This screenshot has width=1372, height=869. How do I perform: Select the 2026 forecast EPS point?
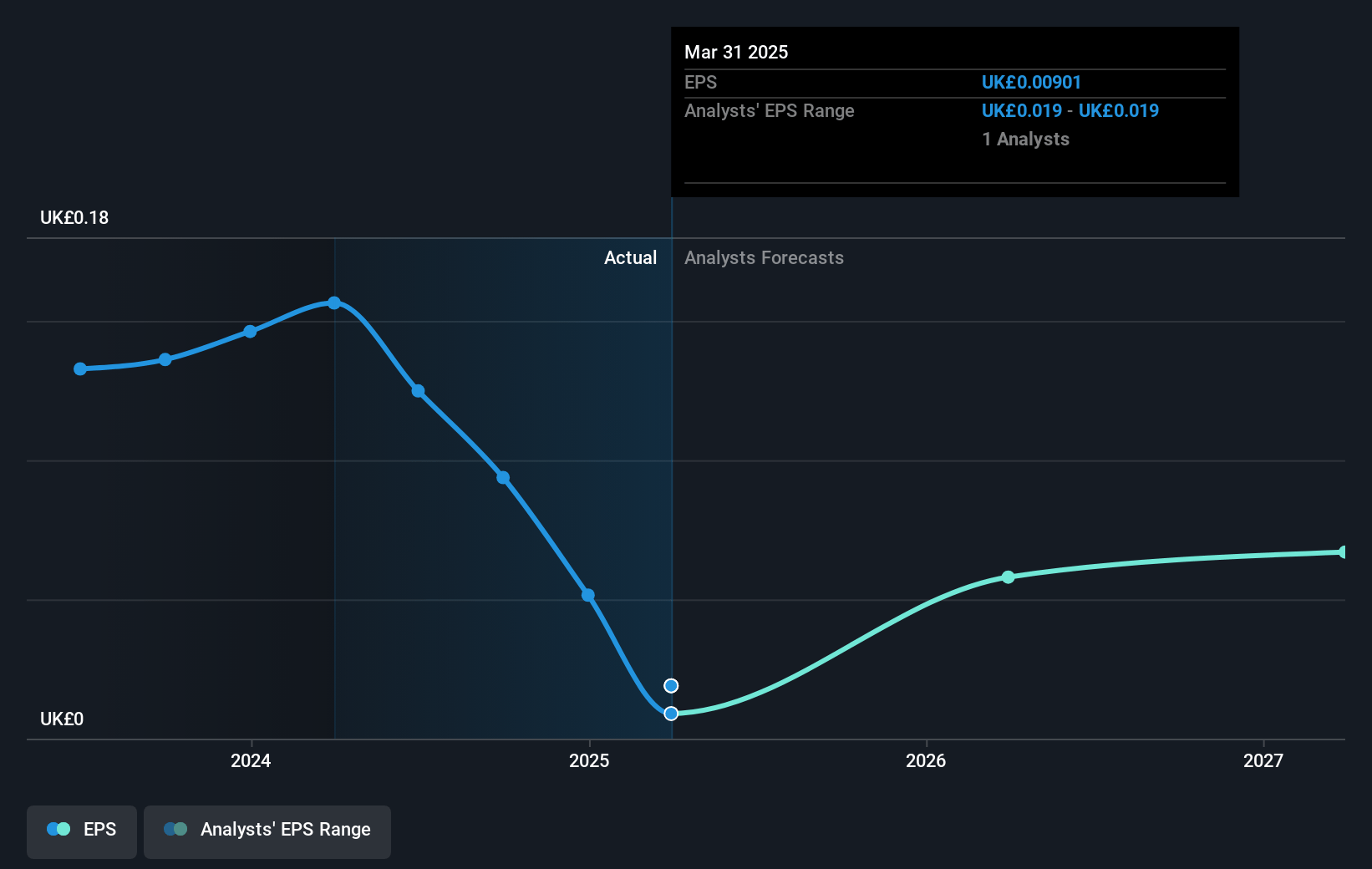coord(1009,577)
